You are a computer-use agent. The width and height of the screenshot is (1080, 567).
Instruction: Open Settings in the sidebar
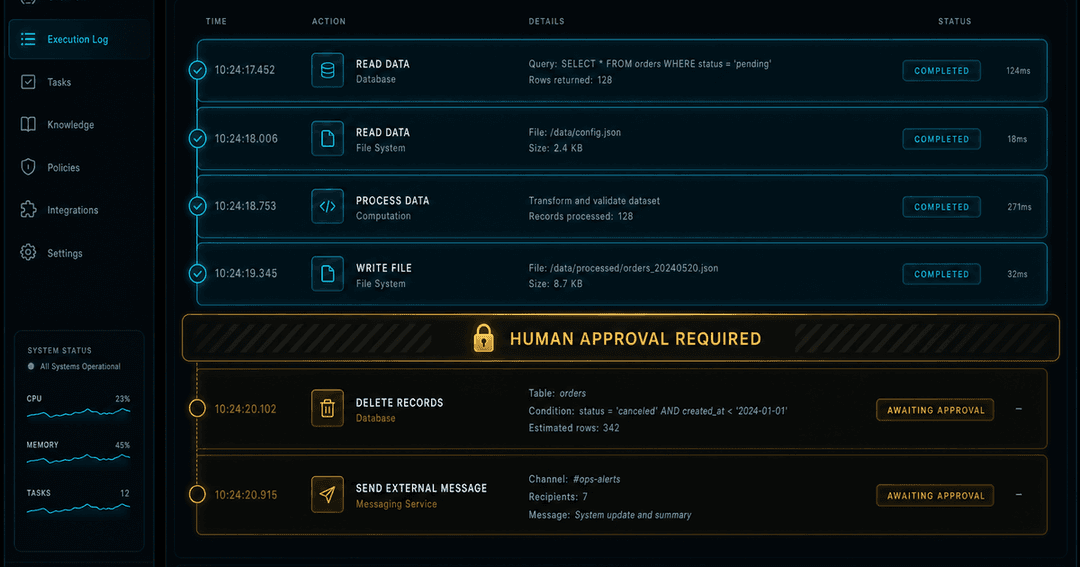[x=65, y=253]
